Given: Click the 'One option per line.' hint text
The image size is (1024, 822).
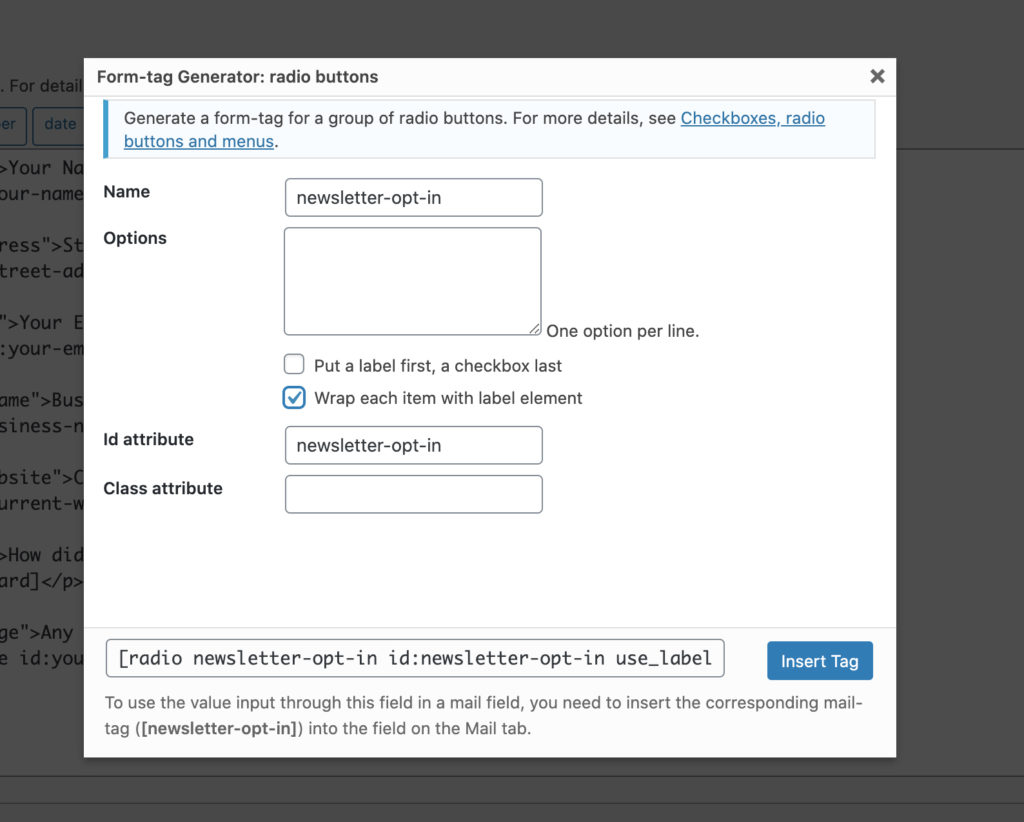Looking at the screenshot, I should 622,331.
